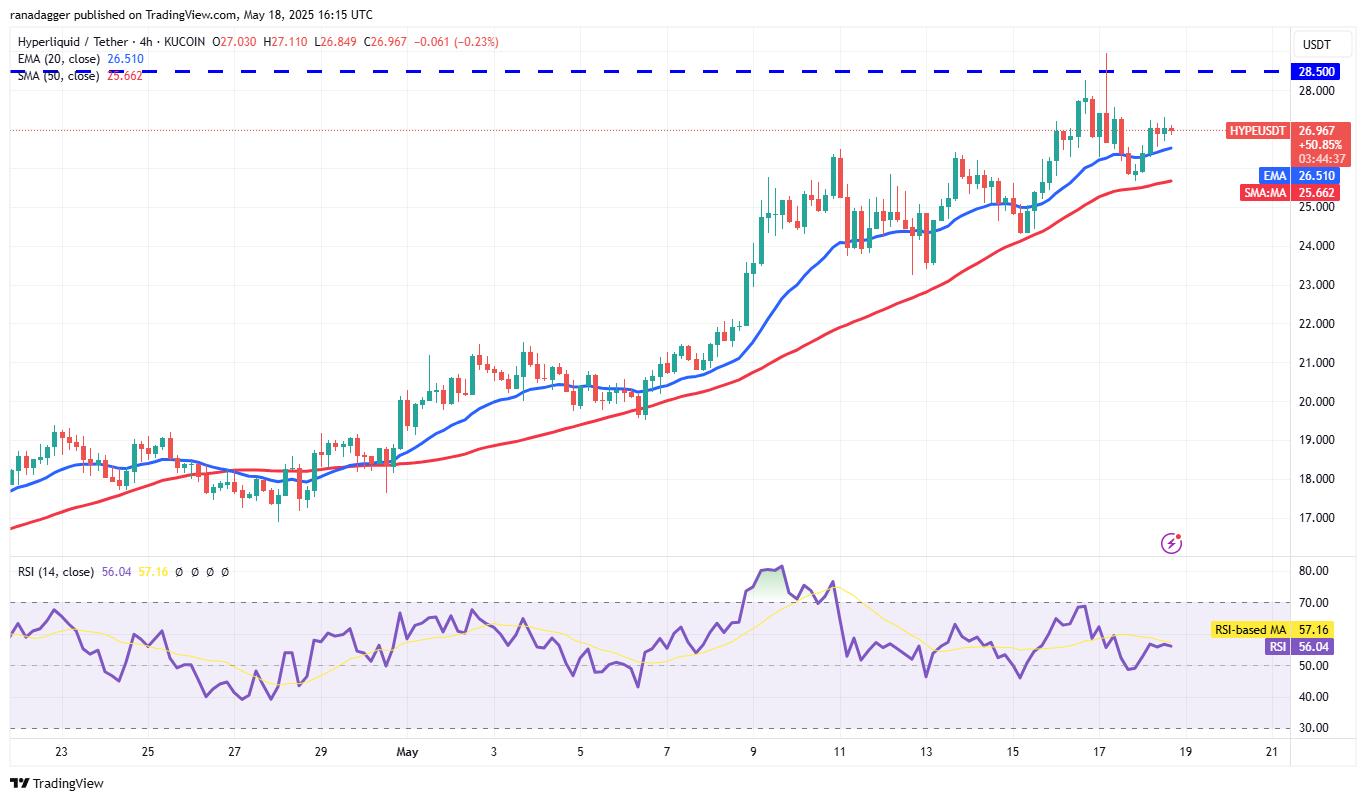This screenshot has width=1366, height=801.
Task: Click the blue 28.500 price level label
Action: (x=1316, y=72)
